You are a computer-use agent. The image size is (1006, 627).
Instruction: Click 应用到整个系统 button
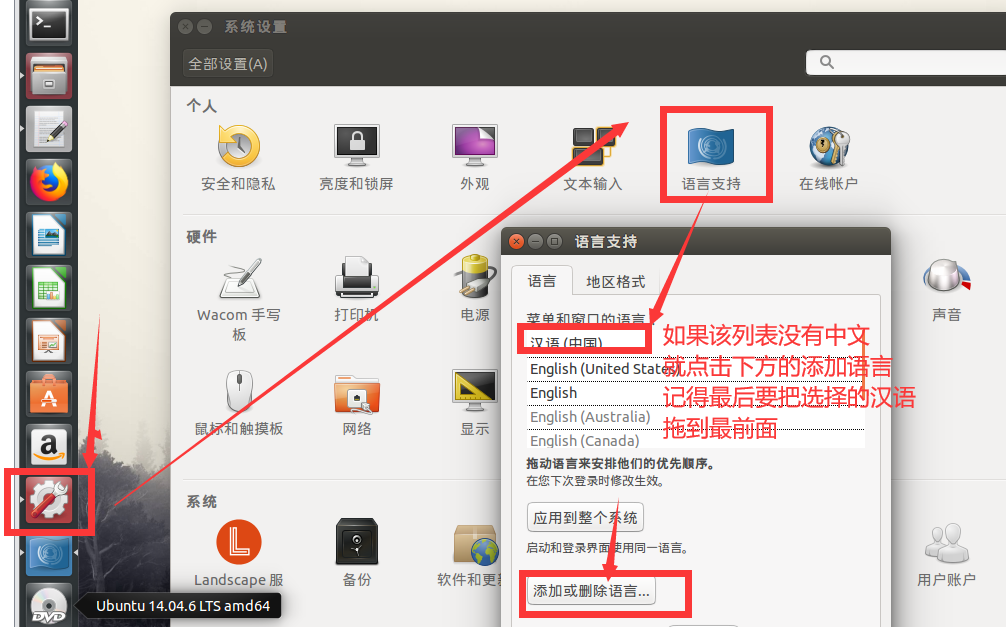pyautogui.click(x=585, y=517)
